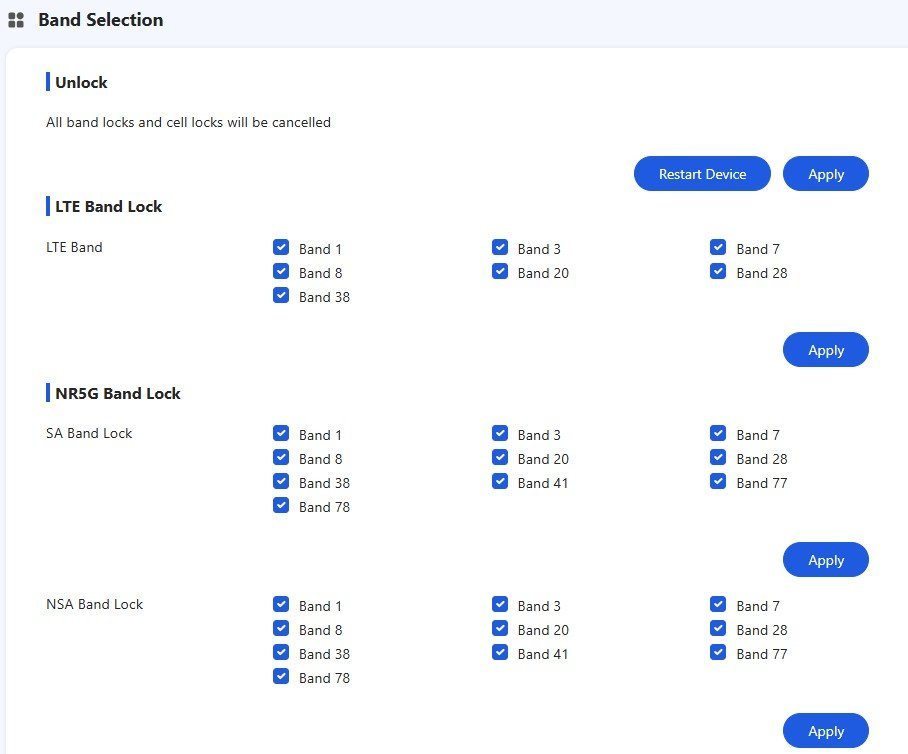The height and width of the screenshot is (754, 908).
Task: Toggle NSA Band 78 checkbox
Action: pyautogui.click(x=281, y=677)
